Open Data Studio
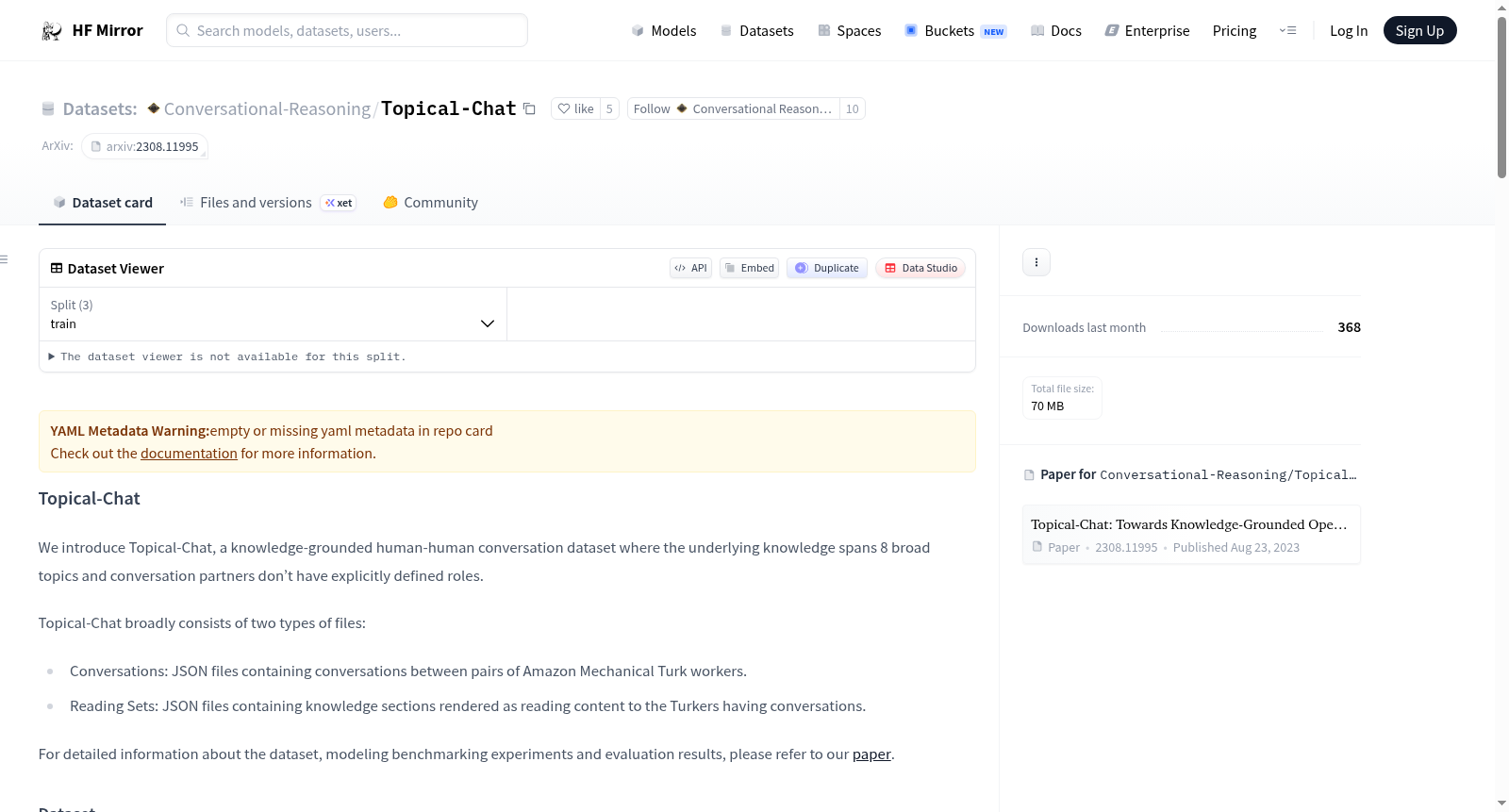This screenshot has height=812, width=1509. 920,268
